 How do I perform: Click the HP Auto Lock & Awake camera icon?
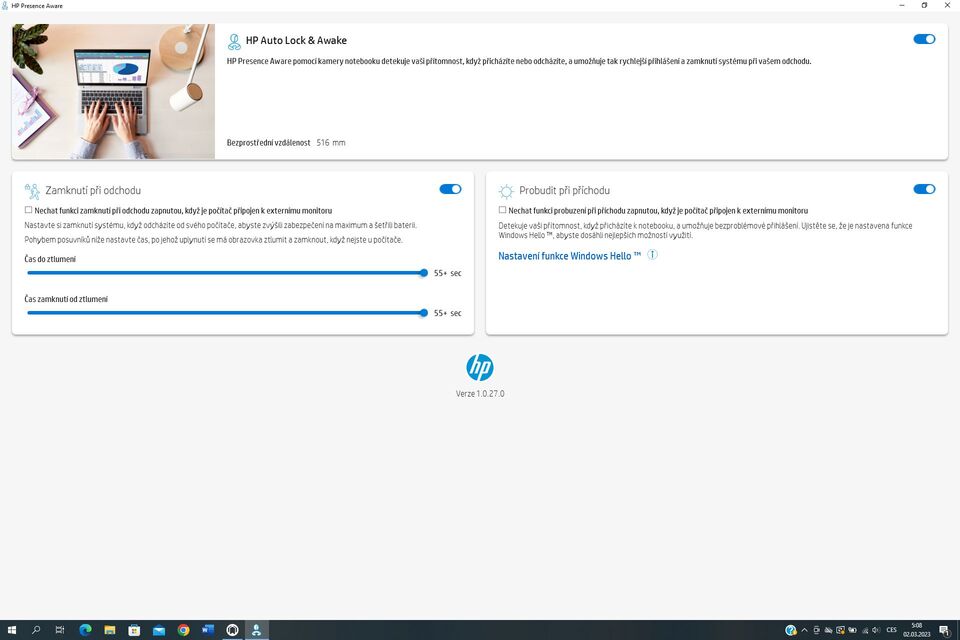pyautogui.click(x=233, y=41)
